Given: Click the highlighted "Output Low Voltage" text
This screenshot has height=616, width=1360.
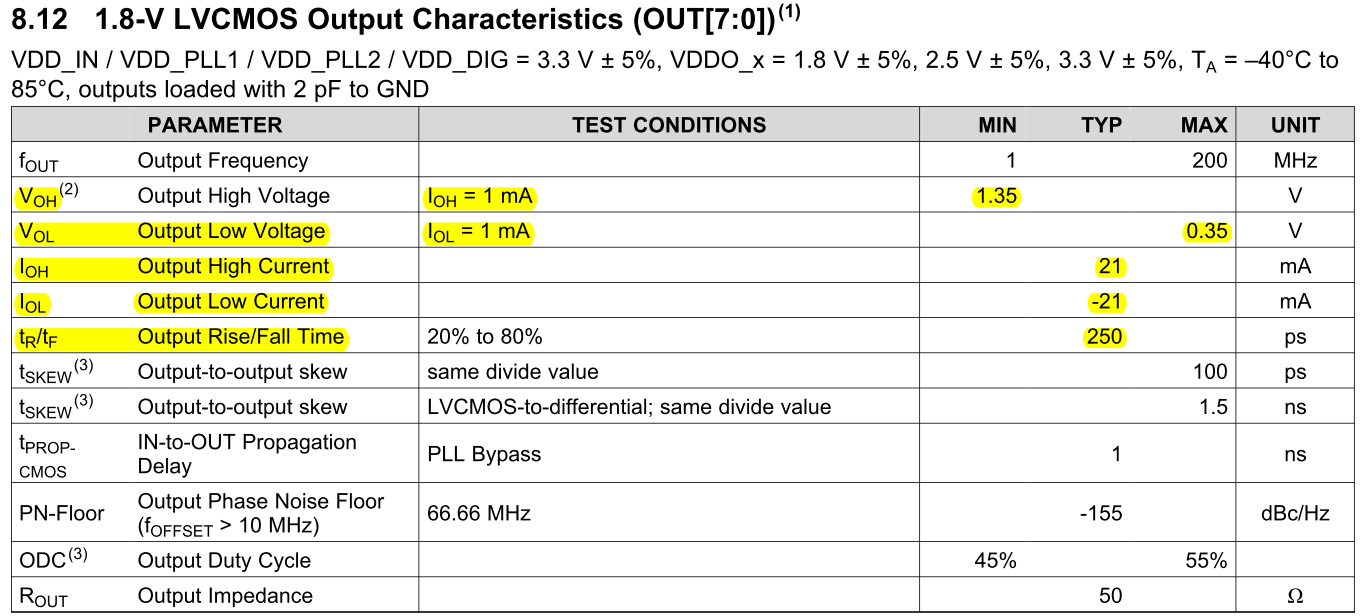Looking at the screenshot, I should [x=231, y=231].
